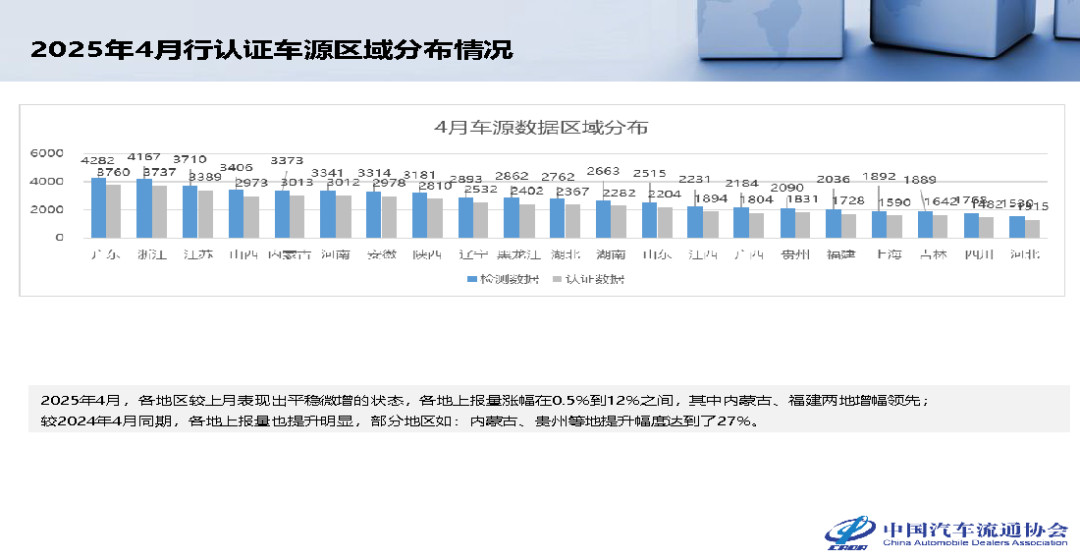Screen dimensions: 1080x560
Task: Click the blue bar for 广东
Action: 98,208
